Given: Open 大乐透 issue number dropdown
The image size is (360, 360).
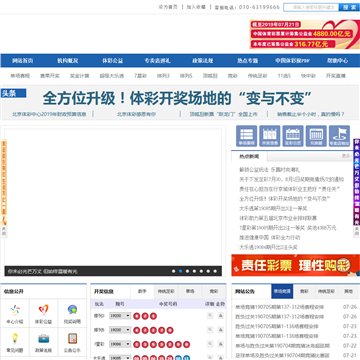Looking at the screenshot, I should point(120,358).
